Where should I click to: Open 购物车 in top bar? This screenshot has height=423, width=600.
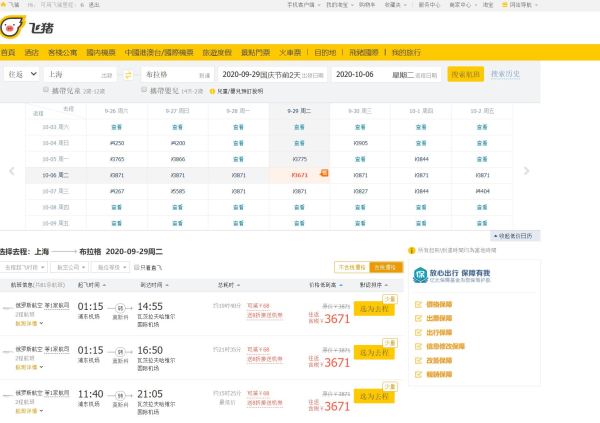point(367,5)
